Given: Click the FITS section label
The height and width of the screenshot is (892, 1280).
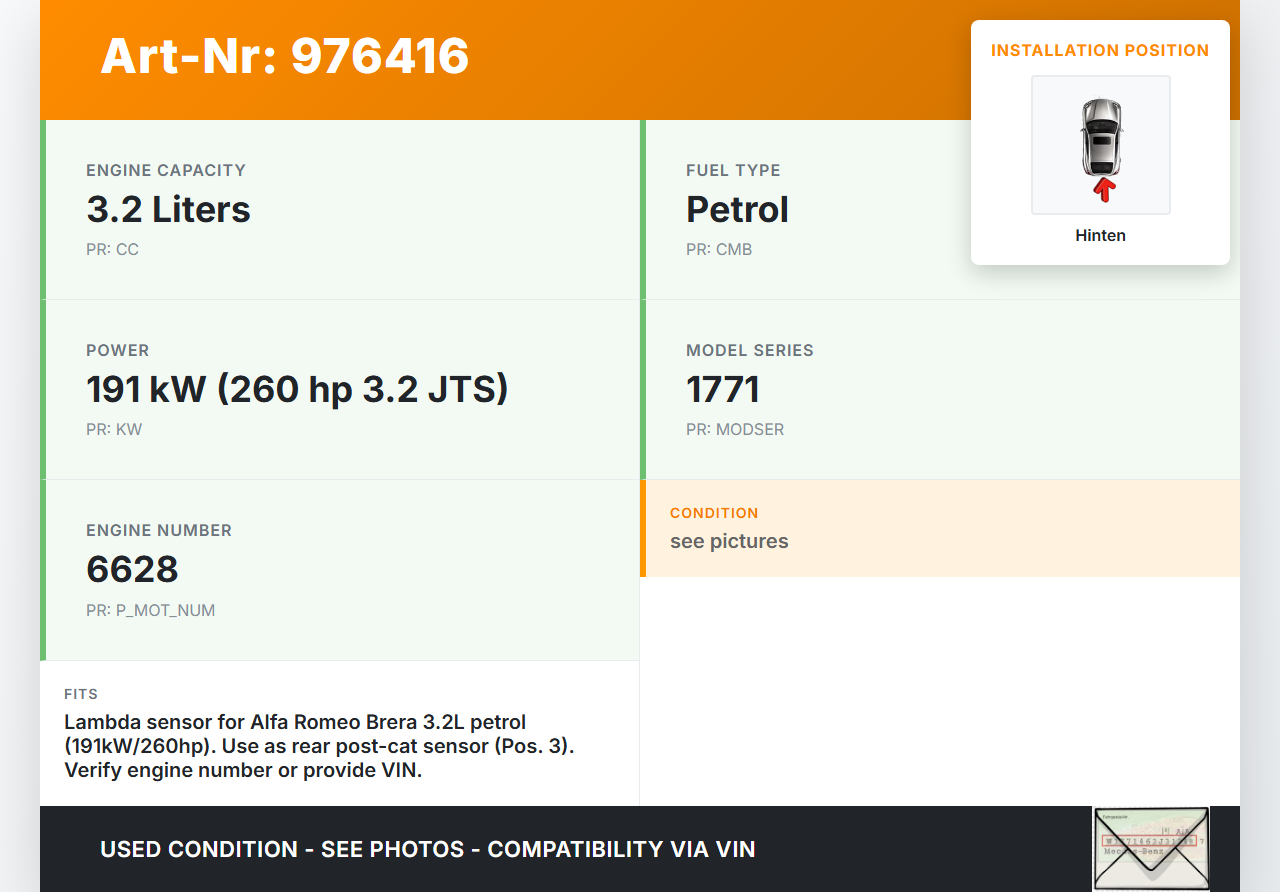Looking at the screenshot, I should (81, 694).
